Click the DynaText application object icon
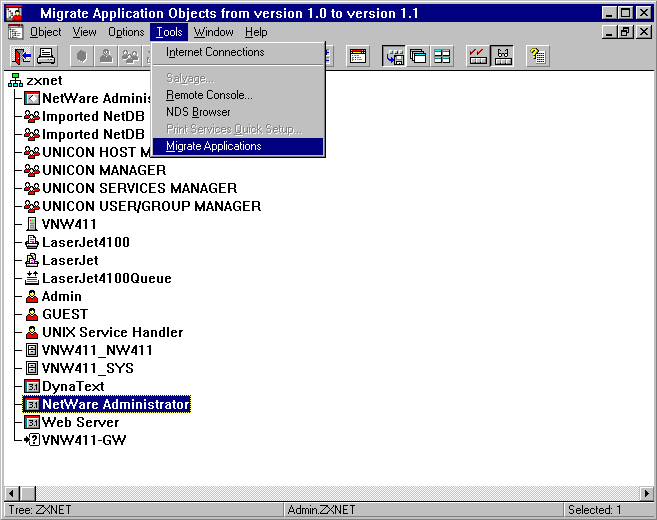Screen dimensions: 657x520 (x=32, y=386)
